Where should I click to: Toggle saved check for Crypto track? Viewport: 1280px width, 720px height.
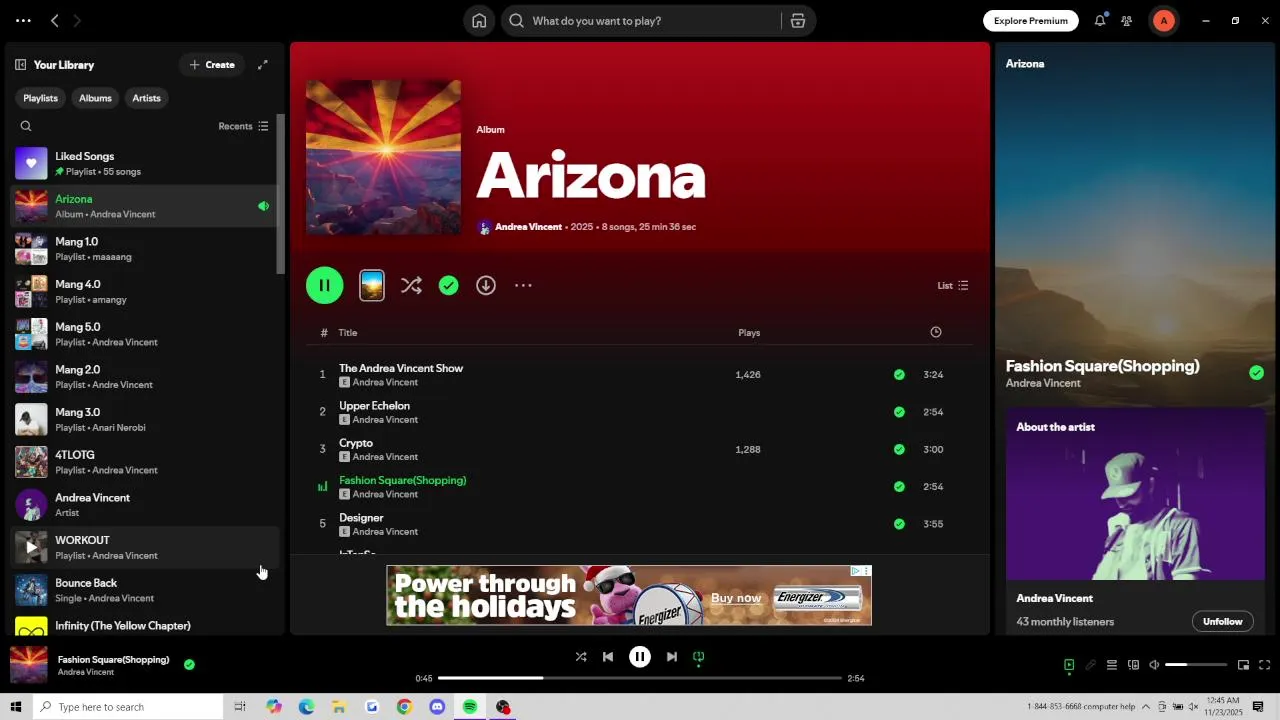pos(899,450)
